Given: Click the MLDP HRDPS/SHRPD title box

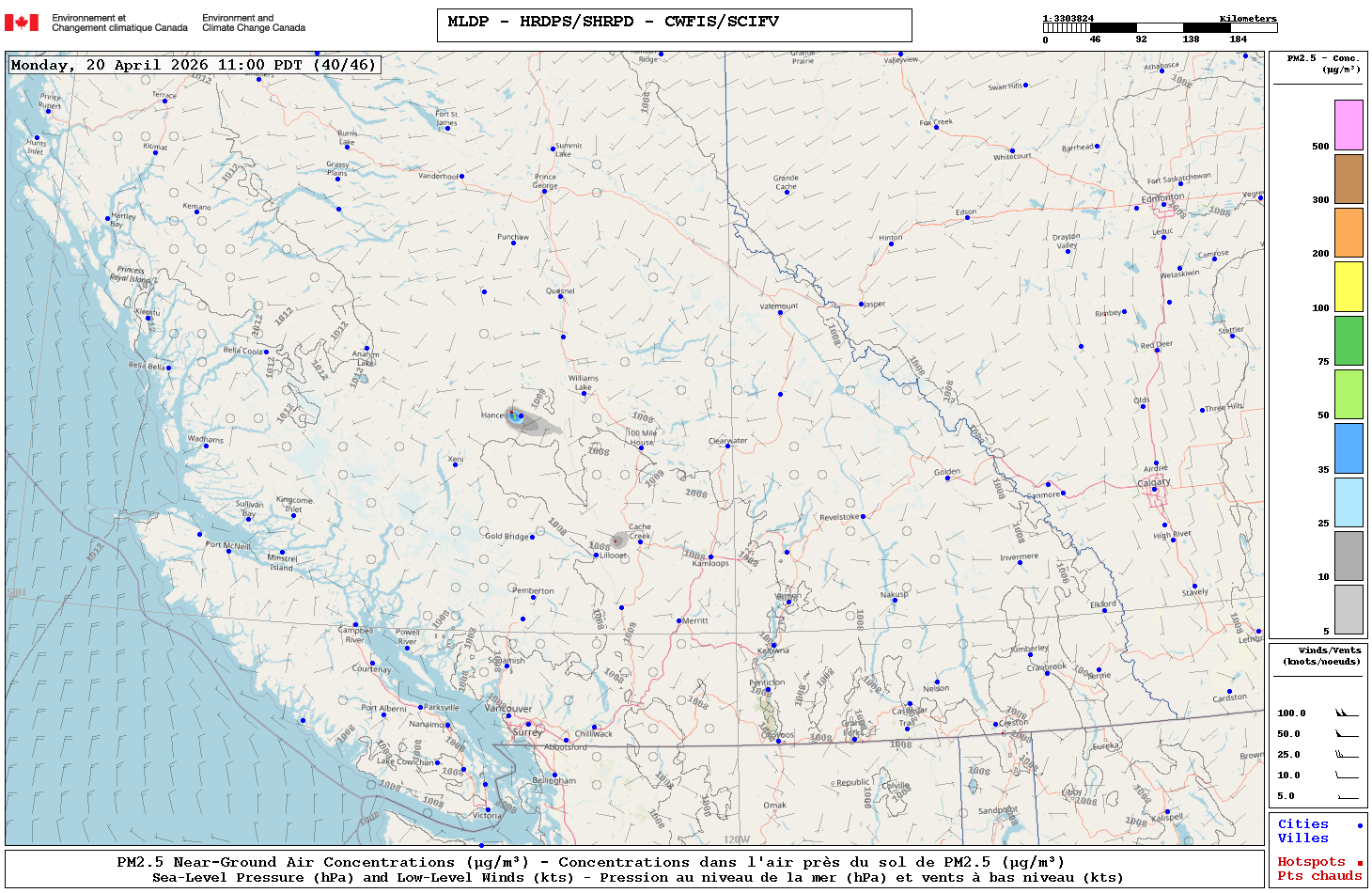Looking at the screenshot, I should tap(674, 25).
